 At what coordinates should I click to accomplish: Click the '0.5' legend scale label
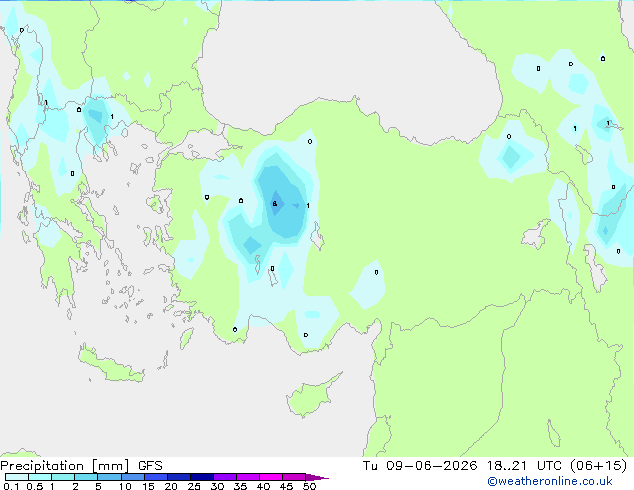point(35,486)
